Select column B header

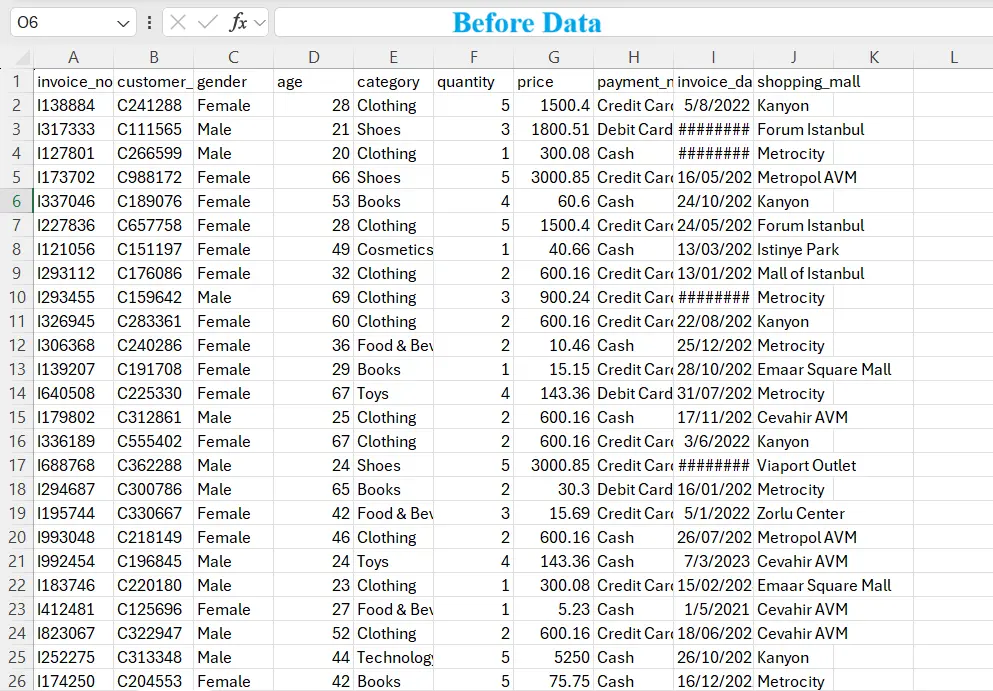(153, 58)
